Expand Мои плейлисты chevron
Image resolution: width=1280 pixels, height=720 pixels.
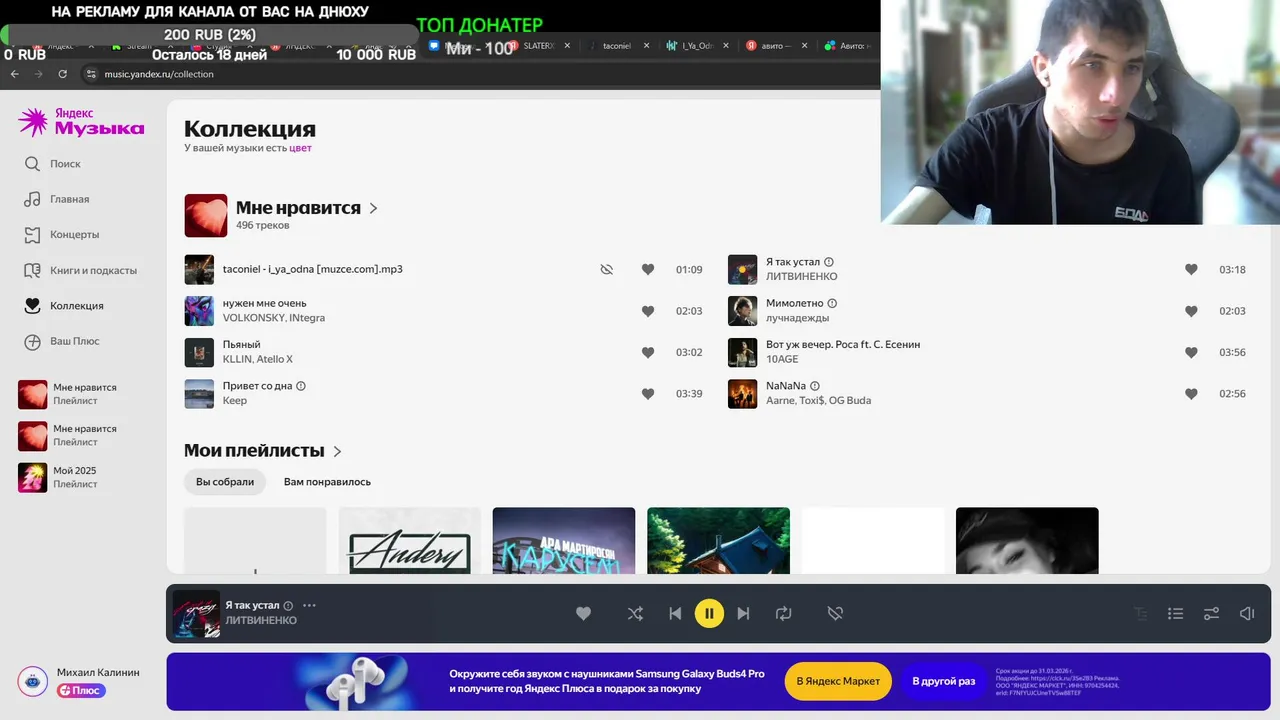[338, 452]
